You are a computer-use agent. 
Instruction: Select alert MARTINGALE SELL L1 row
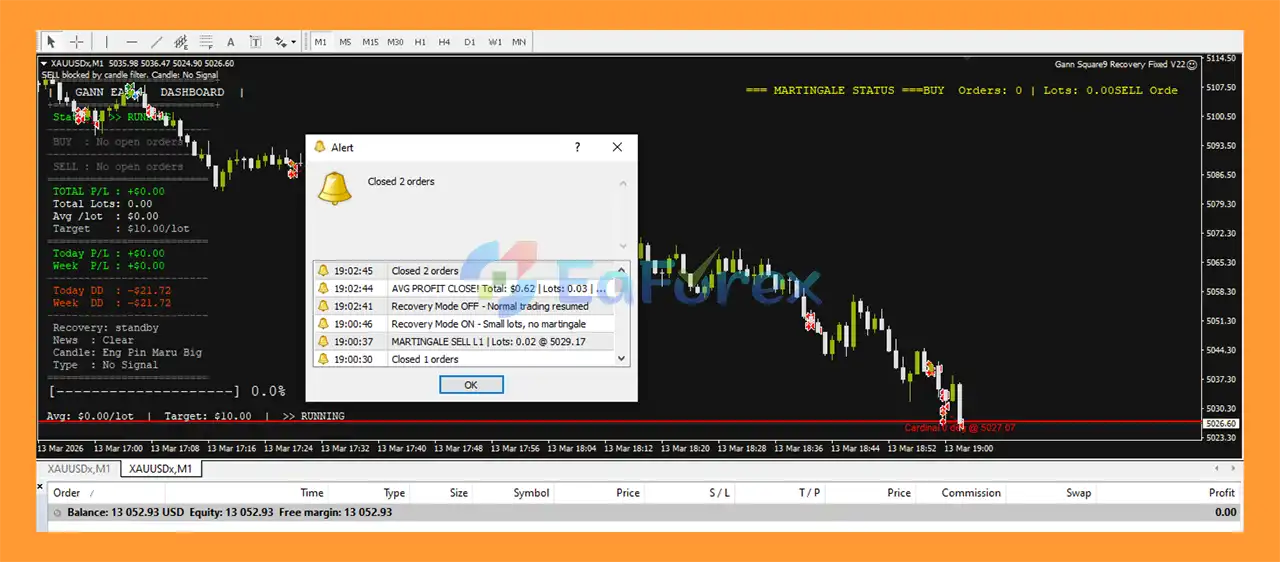point(464,341)
